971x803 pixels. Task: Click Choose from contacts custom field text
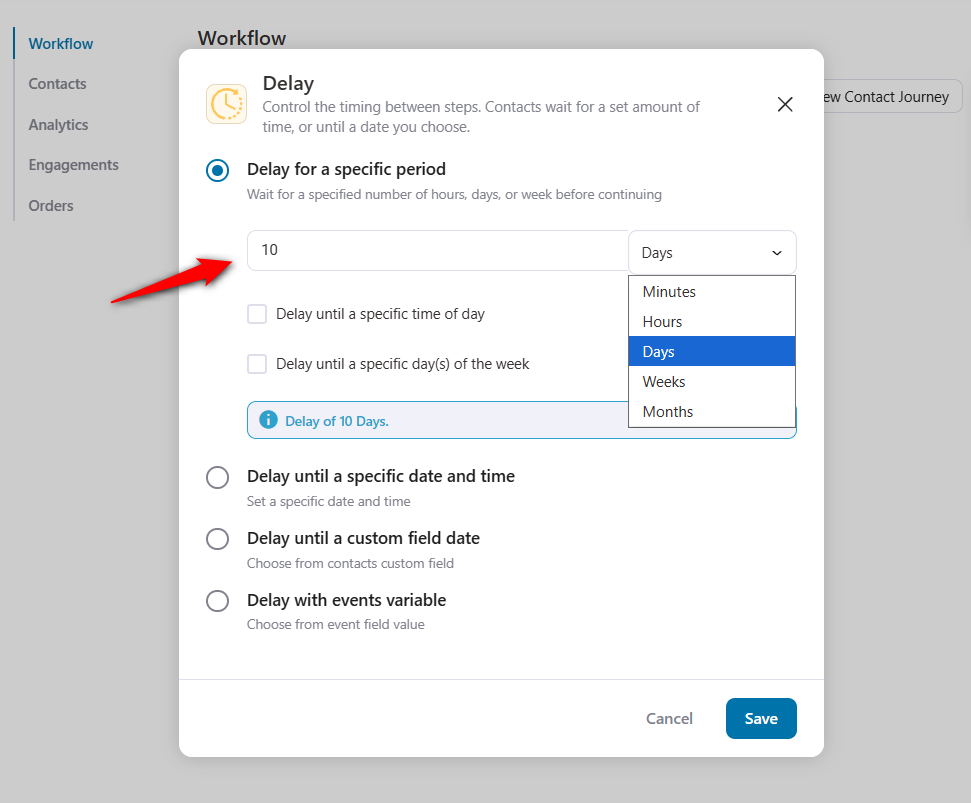(350, 563)
